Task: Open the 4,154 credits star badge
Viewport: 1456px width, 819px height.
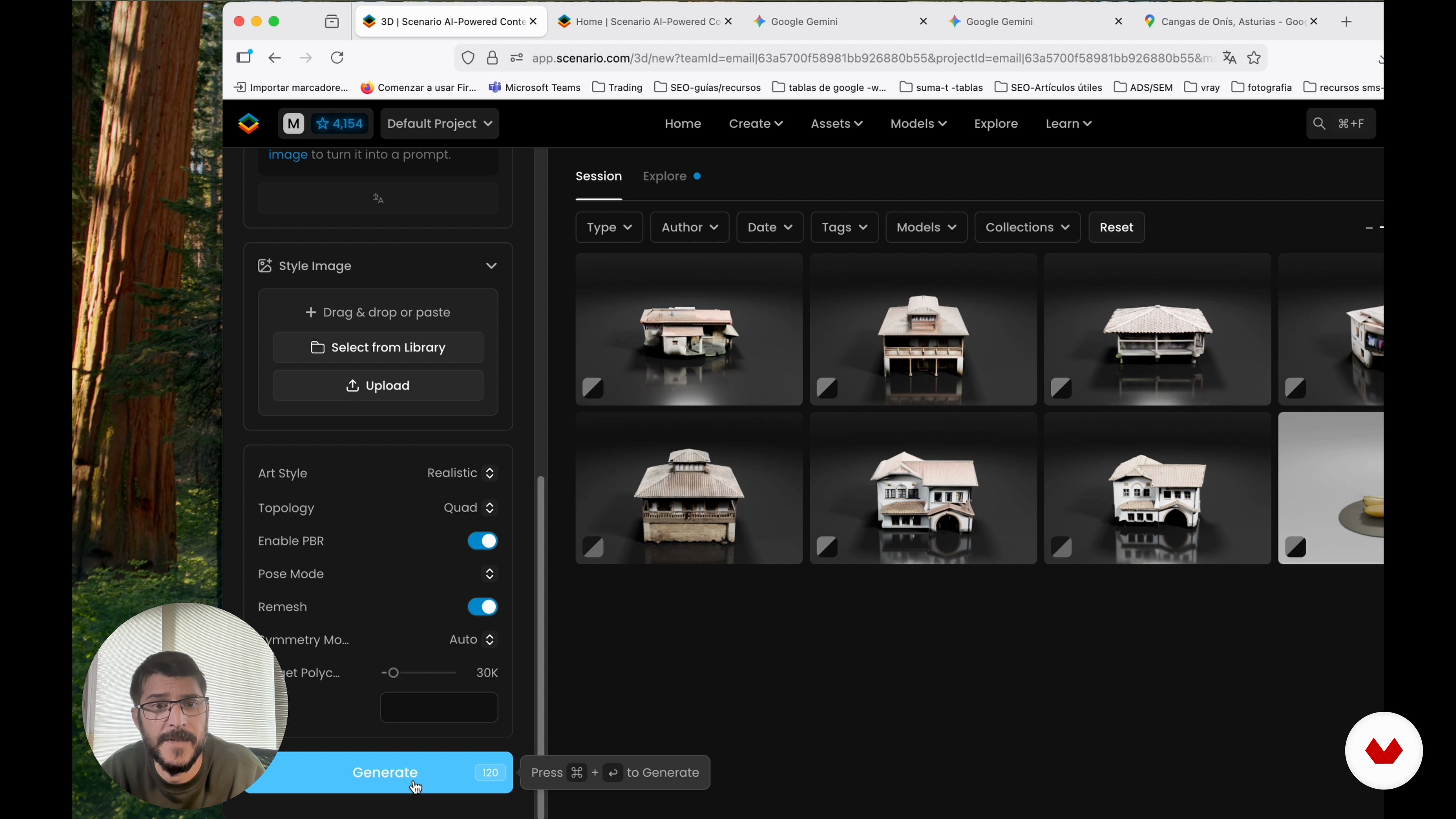Action: tap(340, 123)
